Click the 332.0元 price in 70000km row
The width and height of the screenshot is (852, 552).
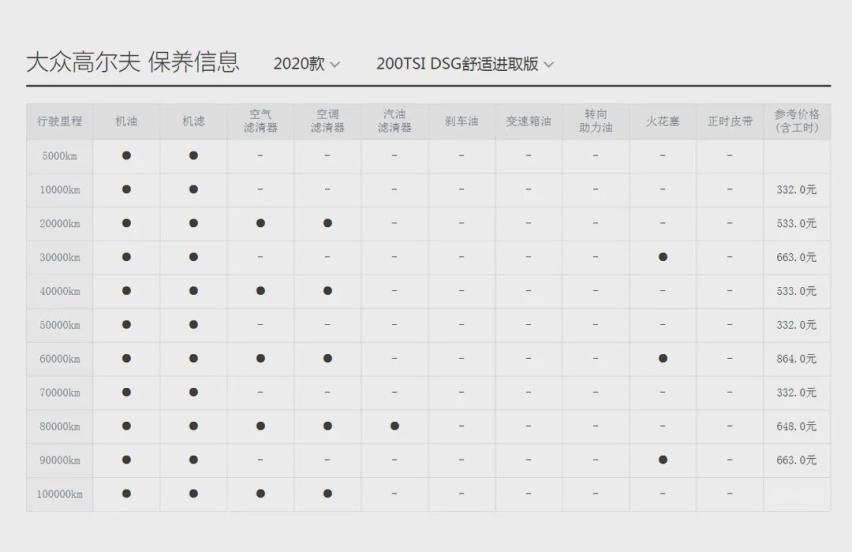797,392
